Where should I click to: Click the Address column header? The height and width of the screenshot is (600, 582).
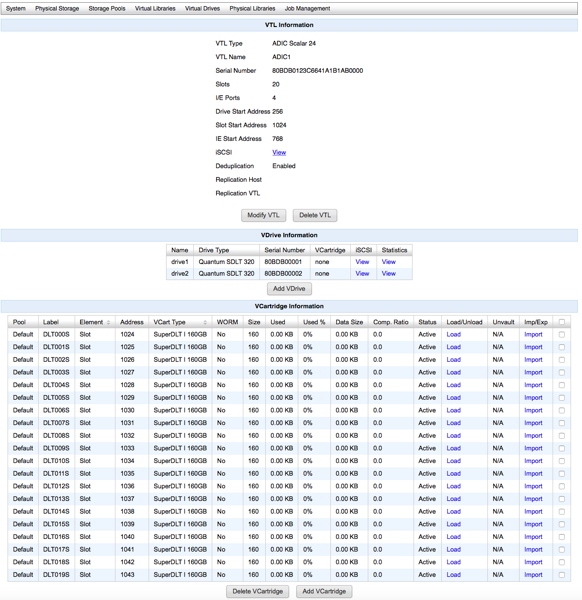click(132, 322)
